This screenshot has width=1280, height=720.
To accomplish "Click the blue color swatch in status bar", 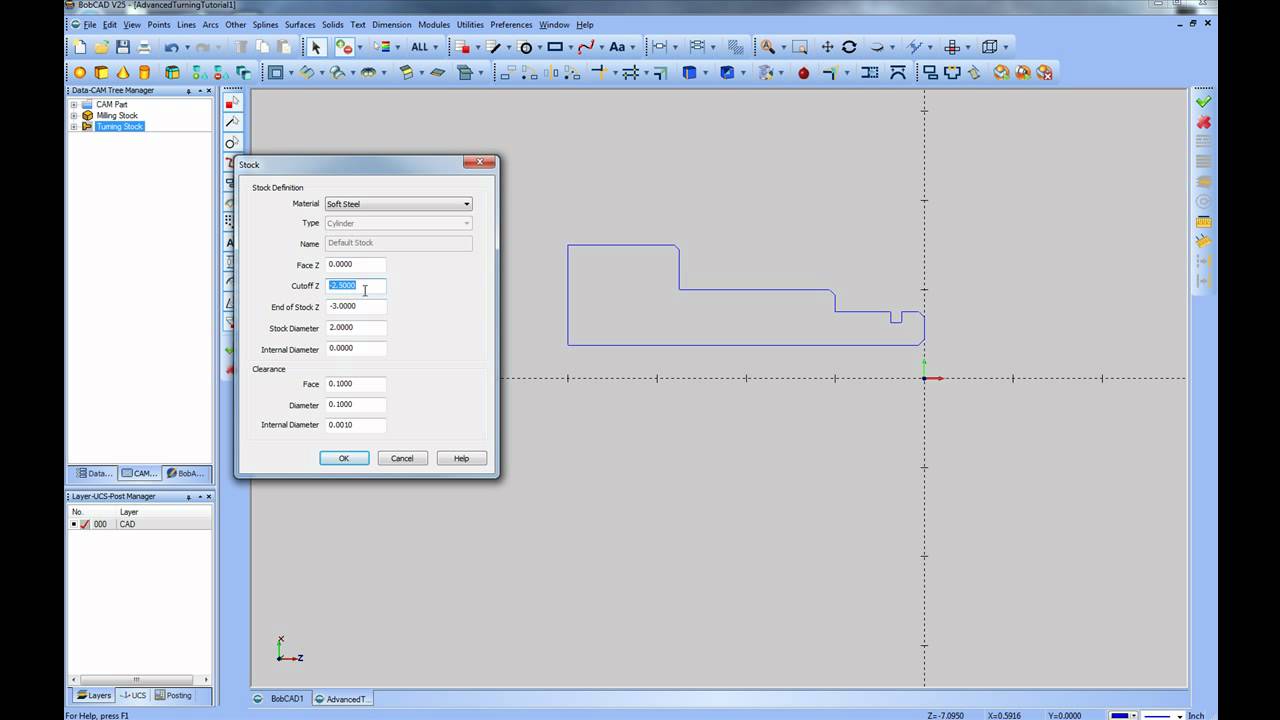I will (x=1121, y=715).
